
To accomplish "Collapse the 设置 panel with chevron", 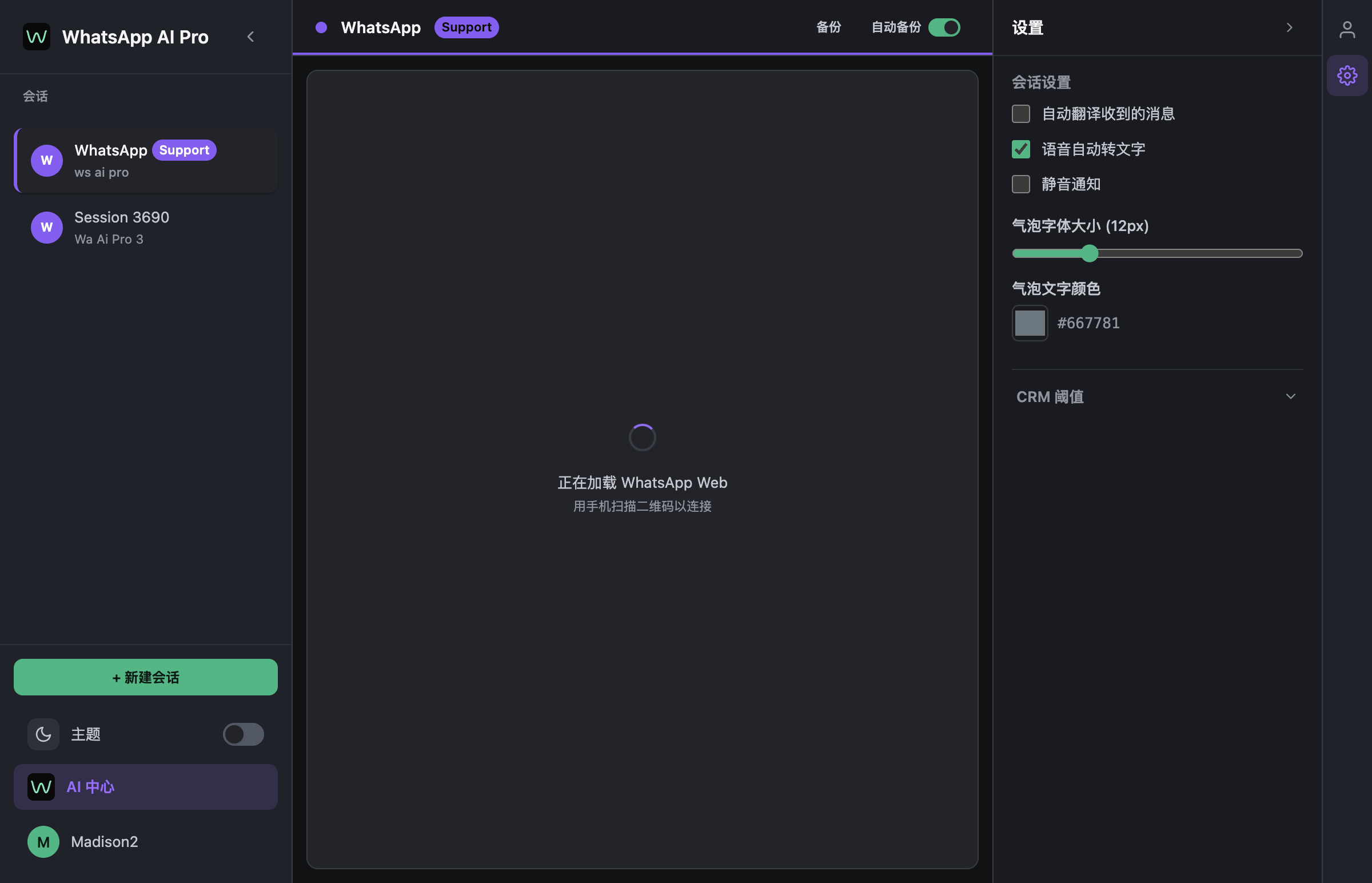I will point(1290,27).
